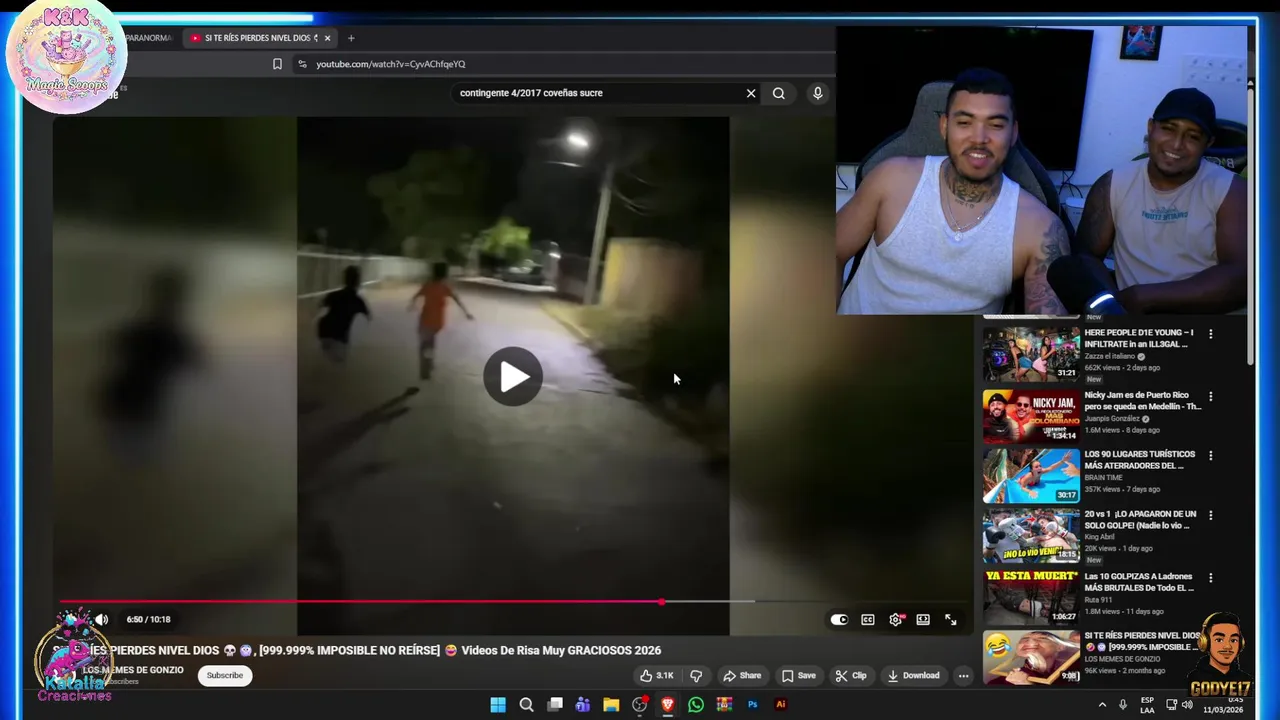Open options menu for Nicky Jam video
1280x720 pixels.
tap(1210, 396)
